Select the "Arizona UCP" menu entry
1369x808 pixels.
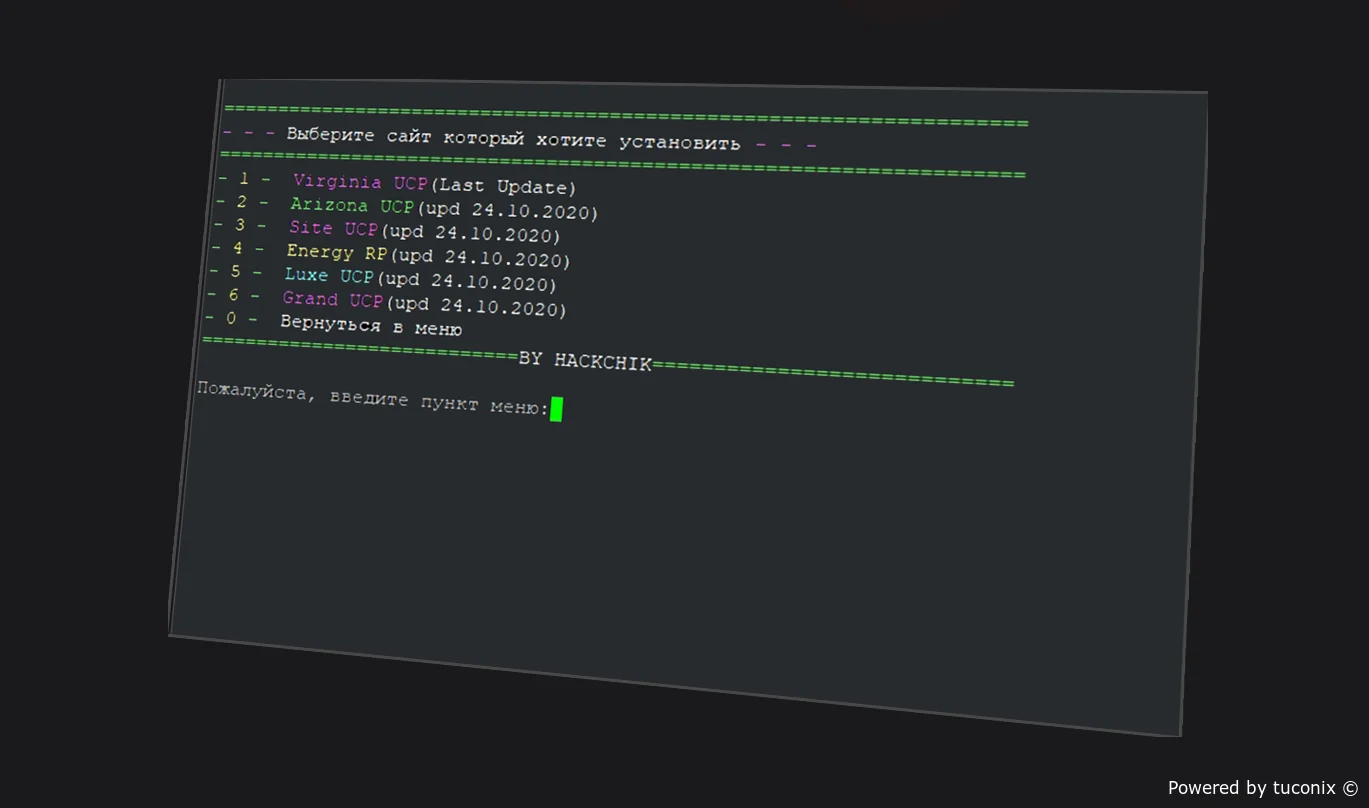(x=352, y=207)
